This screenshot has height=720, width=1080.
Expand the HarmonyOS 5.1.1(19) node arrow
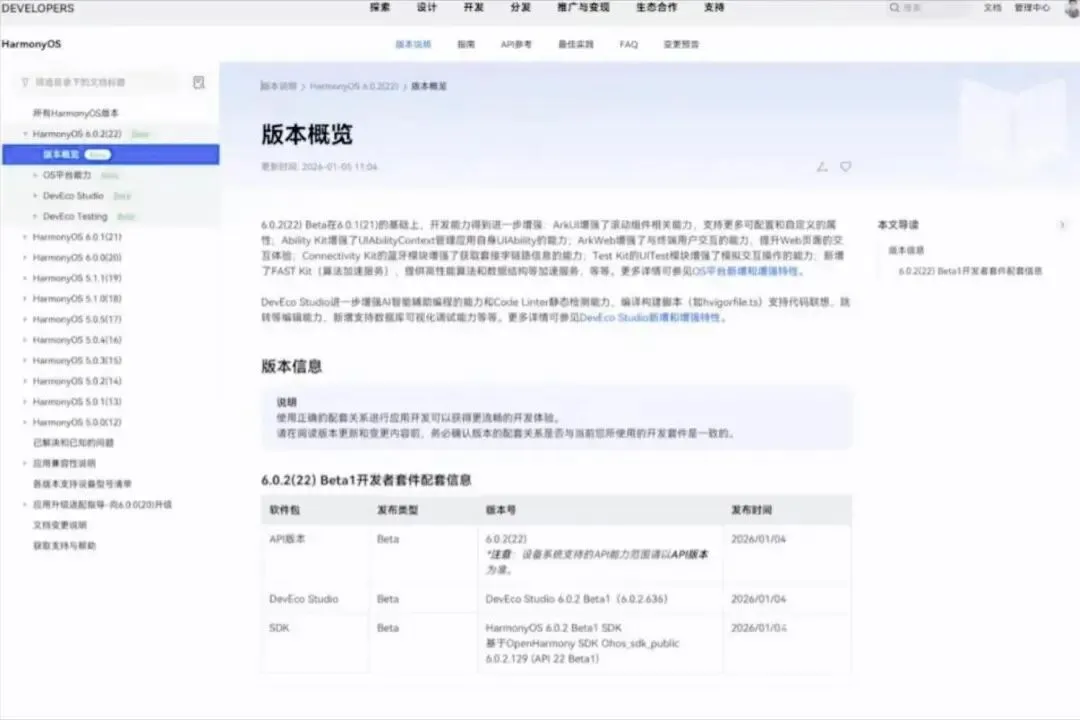coord(25,278)
